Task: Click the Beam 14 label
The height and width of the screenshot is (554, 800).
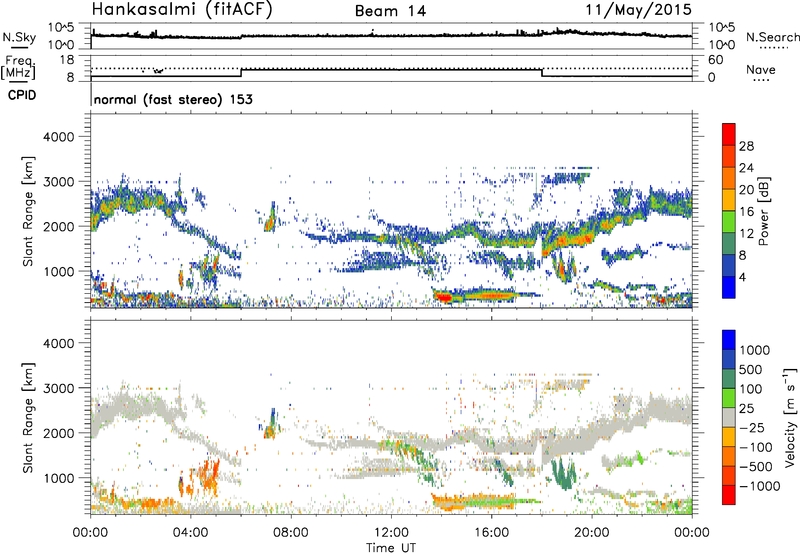Action: [390, 11]
